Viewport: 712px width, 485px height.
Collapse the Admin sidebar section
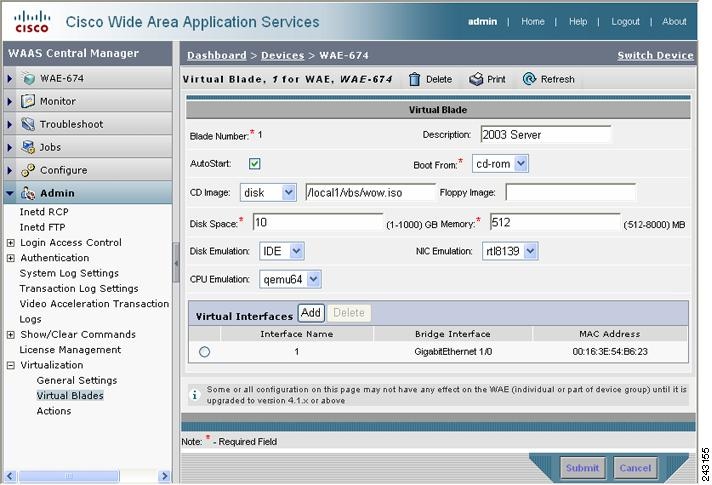[x=10, y=193]
